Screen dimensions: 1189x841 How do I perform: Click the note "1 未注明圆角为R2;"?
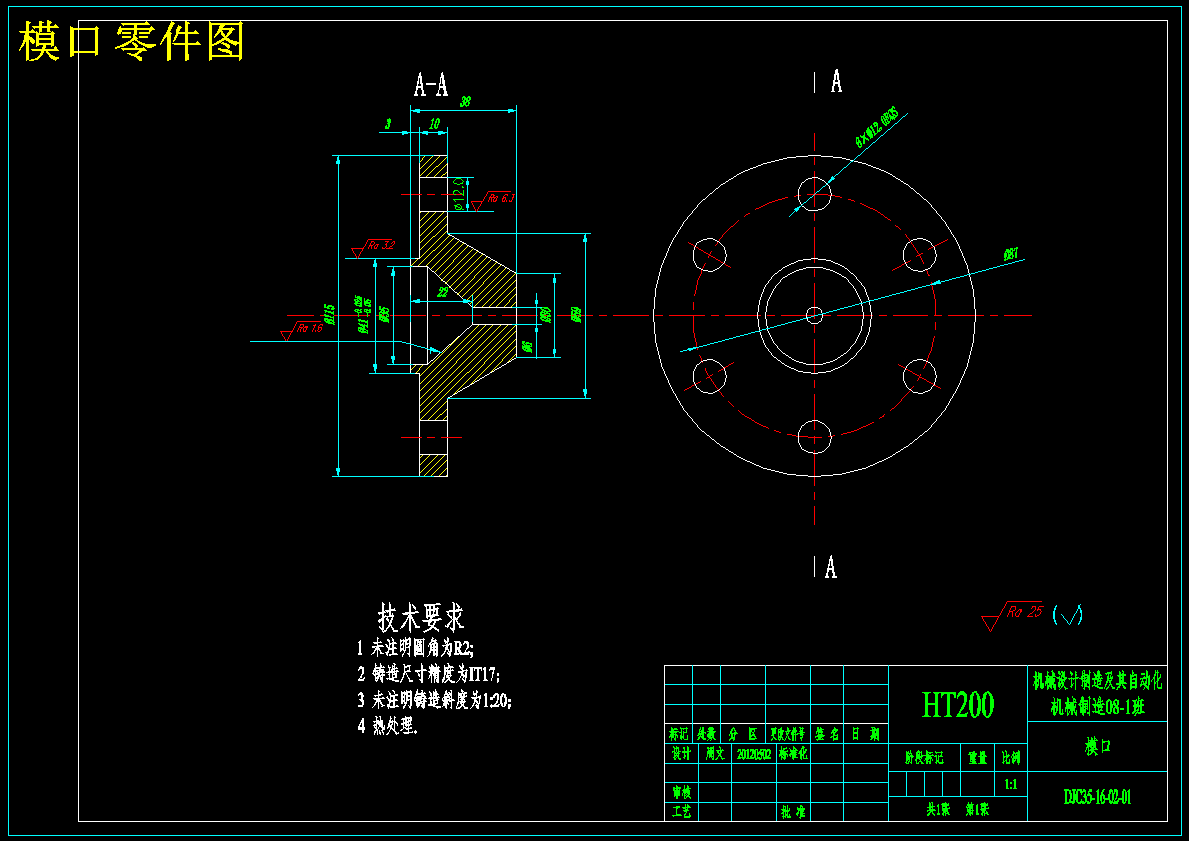pyautogui.click(x=416, y=648)
